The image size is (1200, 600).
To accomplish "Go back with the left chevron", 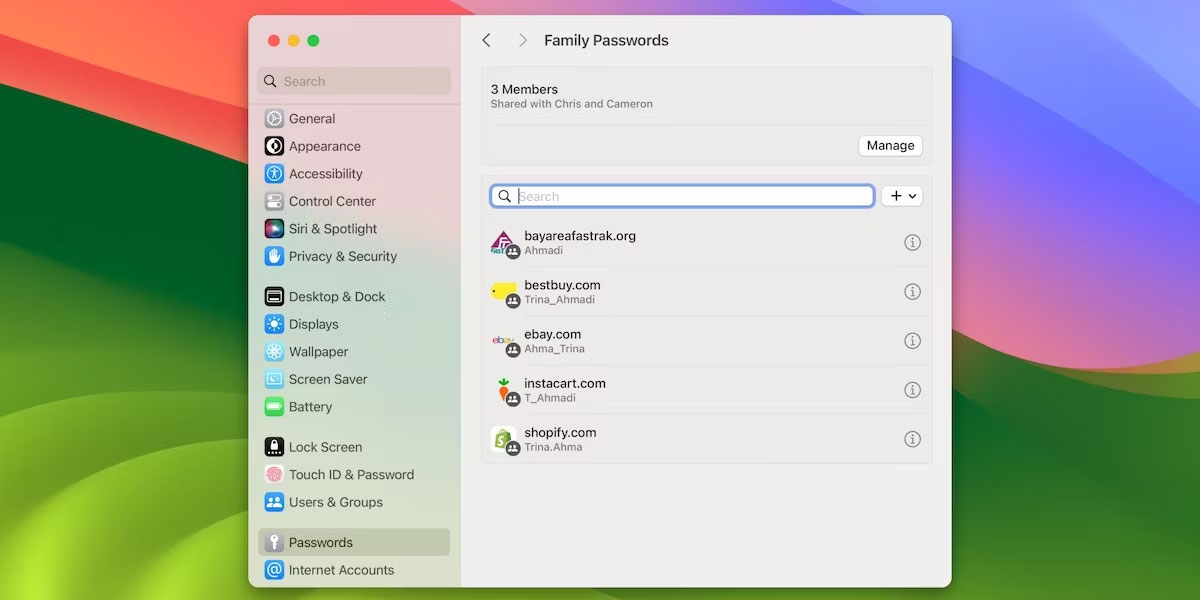I will [x=486, y=40].
